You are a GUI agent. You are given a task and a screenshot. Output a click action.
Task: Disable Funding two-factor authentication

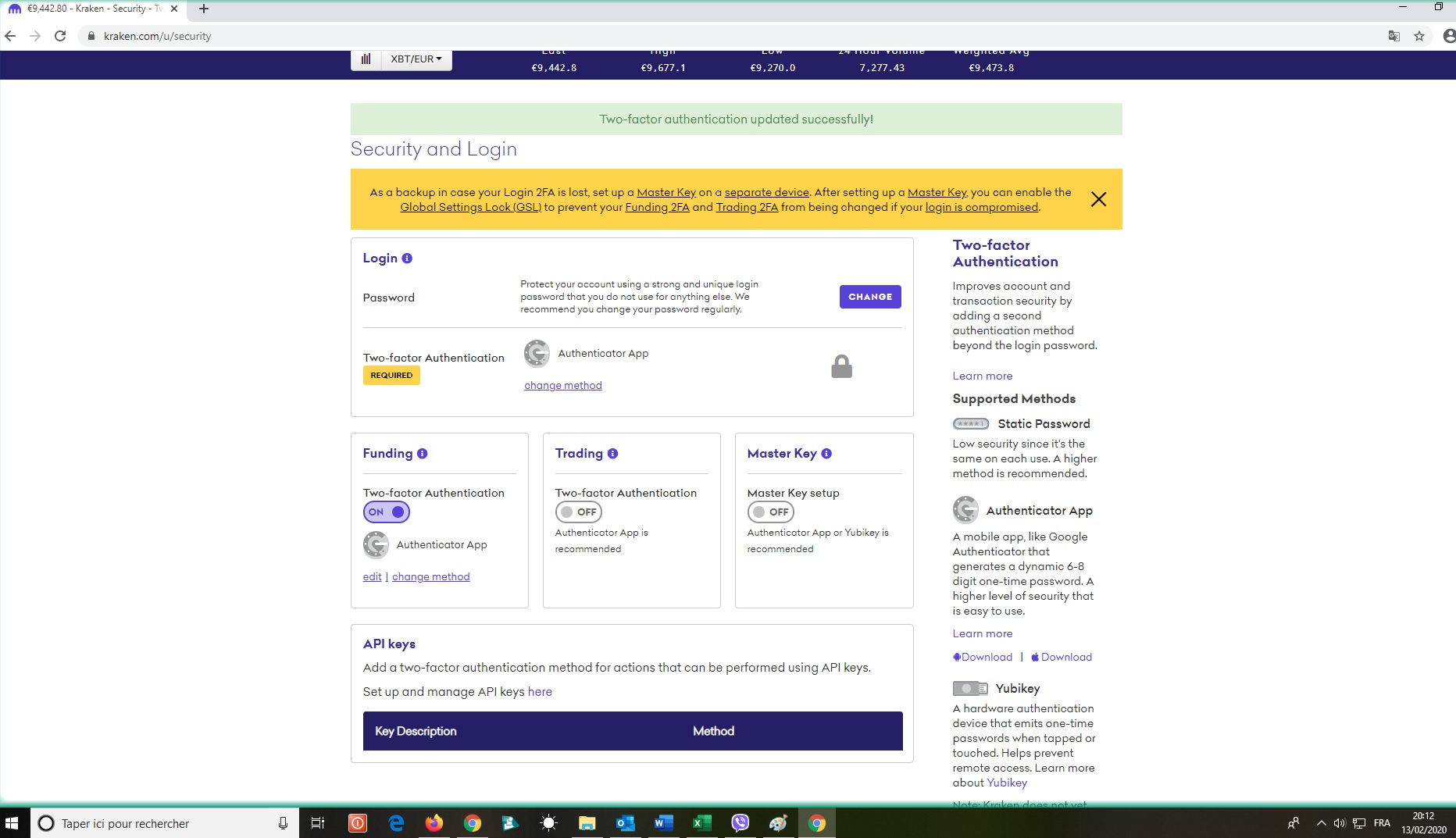click(386, 512)
